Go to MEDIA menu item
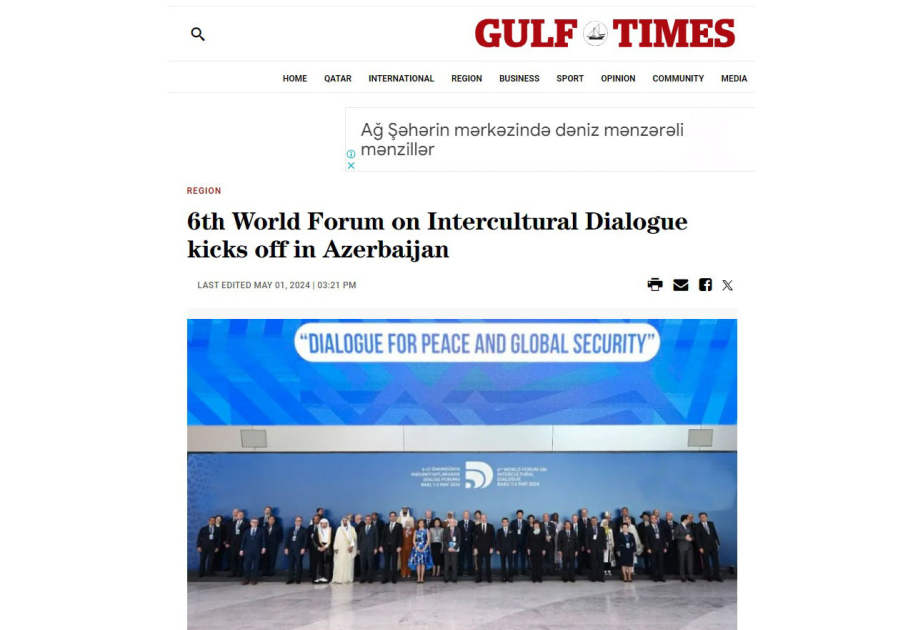Viewport: 923px width, 630px height. coord(734,78)
